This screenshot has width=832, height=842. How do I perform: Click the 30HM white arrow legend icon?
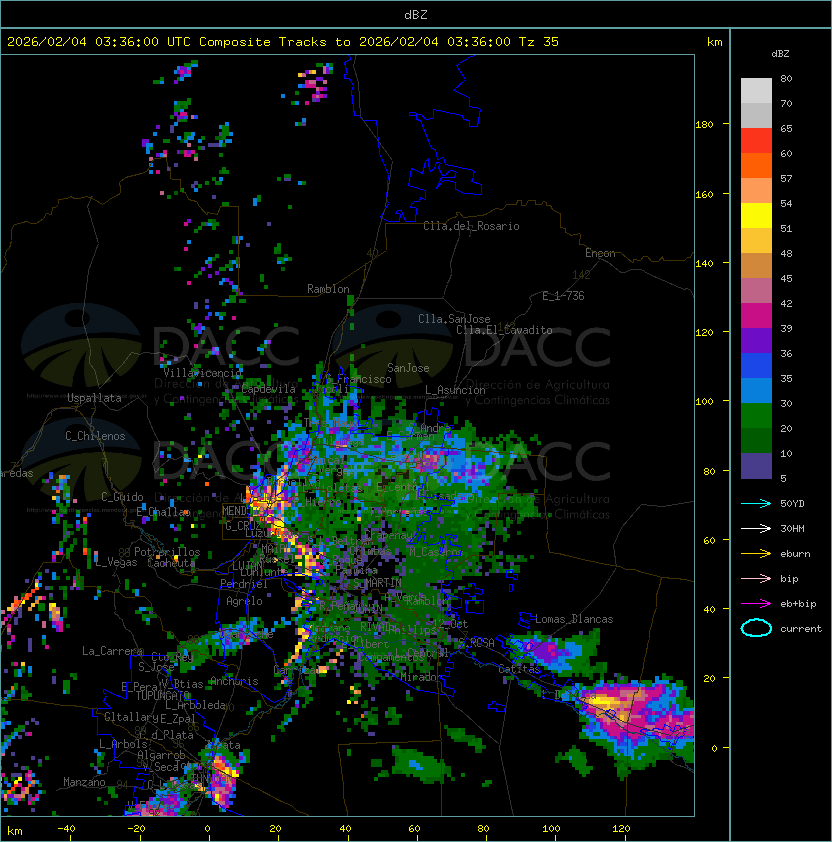756,528
